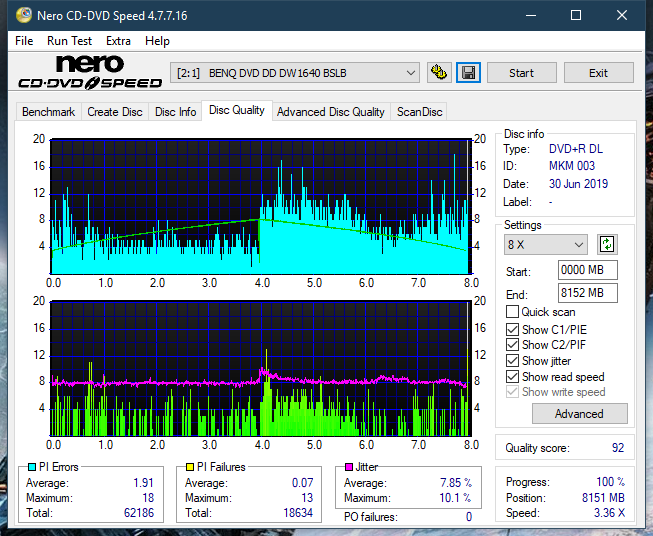Click the PI Errors graph area

click(260, 206)
